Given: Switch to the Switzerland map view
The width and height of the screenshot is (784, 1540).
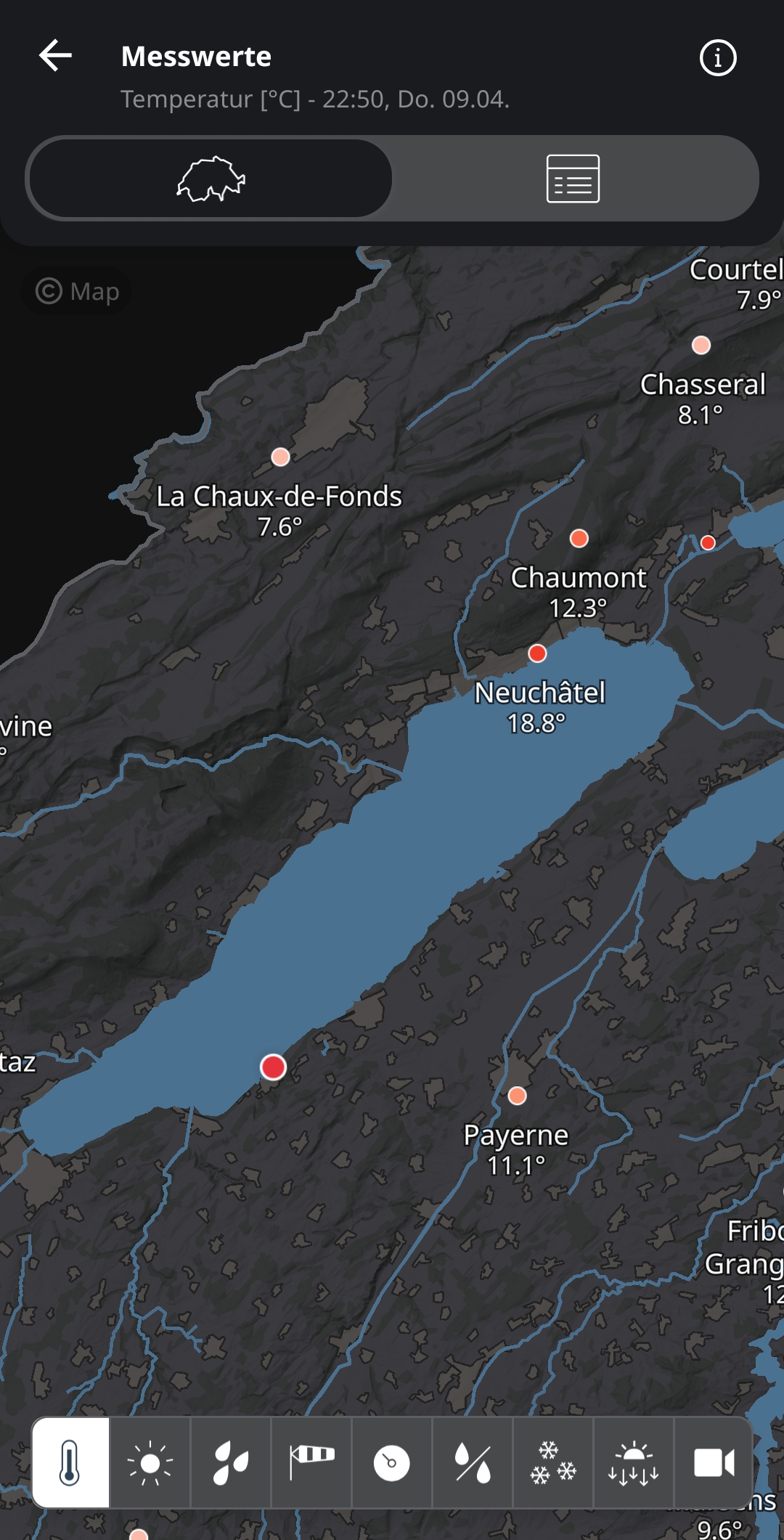Looking at the screenshot, I should tap(211, 179).
